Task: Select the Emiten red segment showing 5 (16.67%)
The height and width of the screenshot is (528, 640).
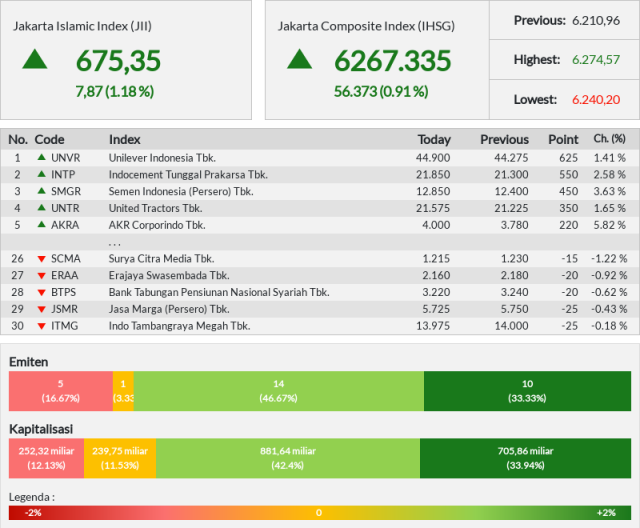Action: [61, 391]
